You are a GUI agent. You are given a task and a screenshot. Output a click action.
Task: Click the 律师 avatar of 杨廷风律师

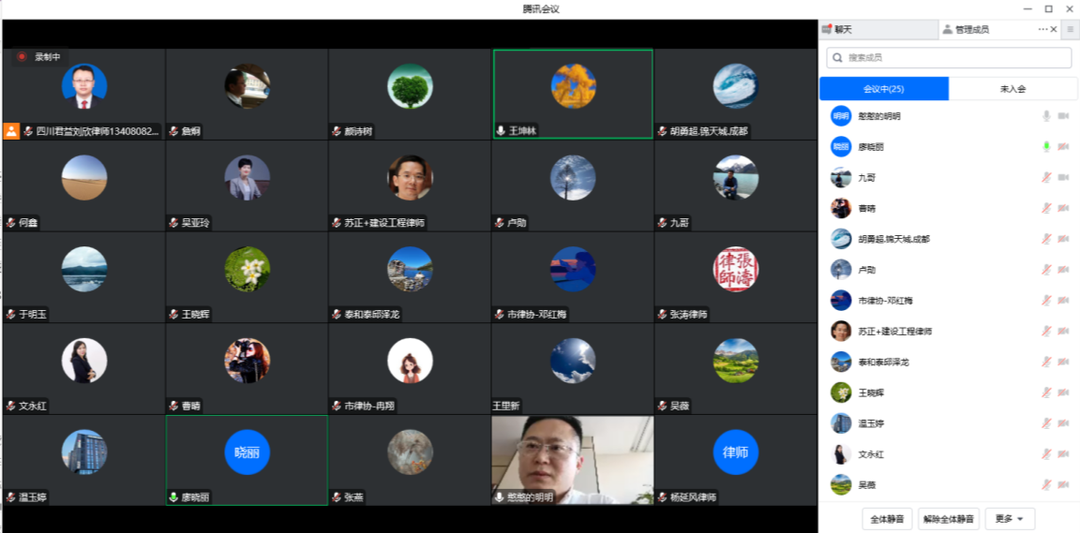tap(736, 452)
